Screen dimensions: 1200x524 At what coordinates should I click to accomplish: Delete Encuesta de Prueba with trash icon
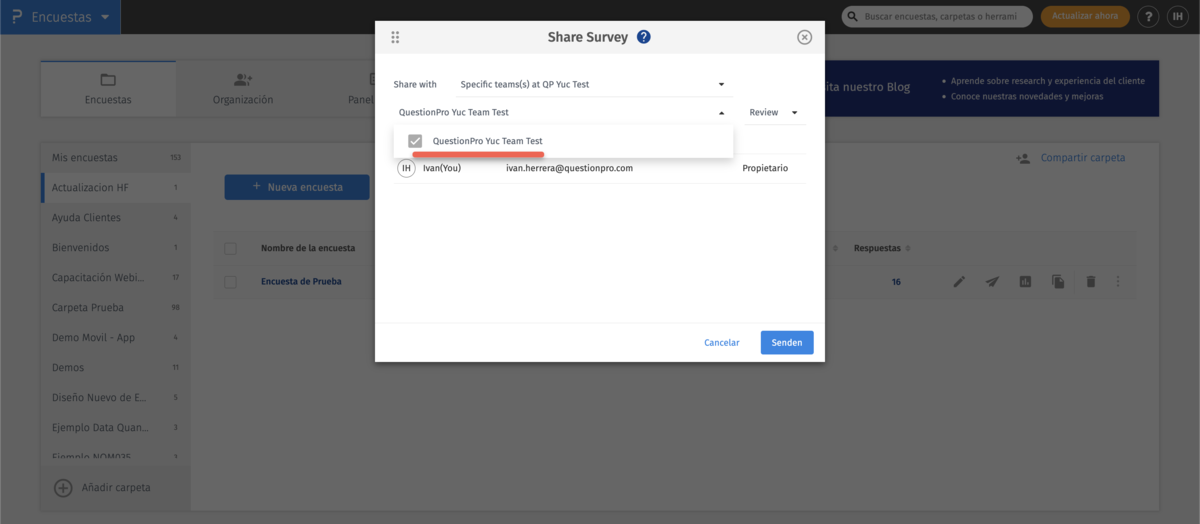(x=1091, y=282)
